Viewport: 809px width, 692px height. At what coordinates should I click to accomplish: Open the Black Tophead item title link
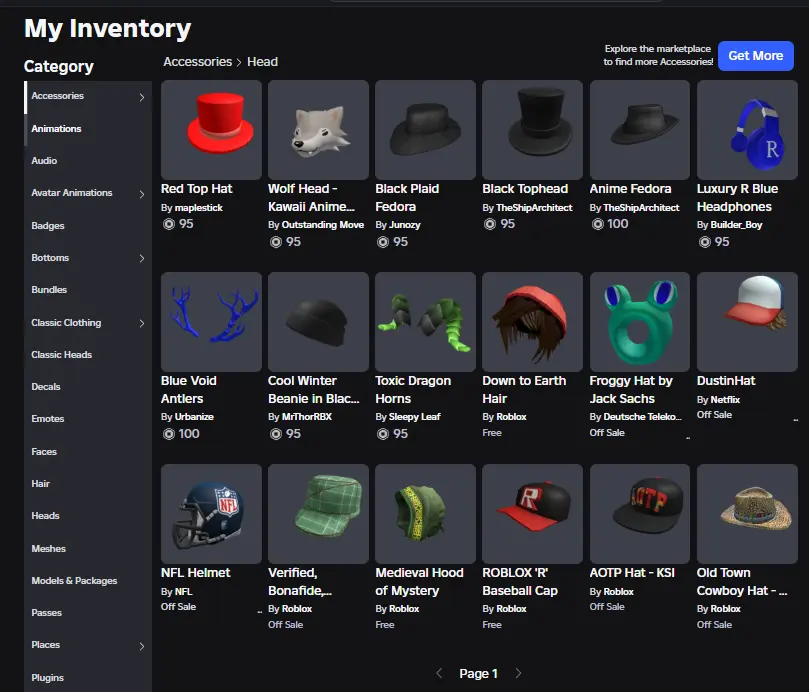pos(525,189)
